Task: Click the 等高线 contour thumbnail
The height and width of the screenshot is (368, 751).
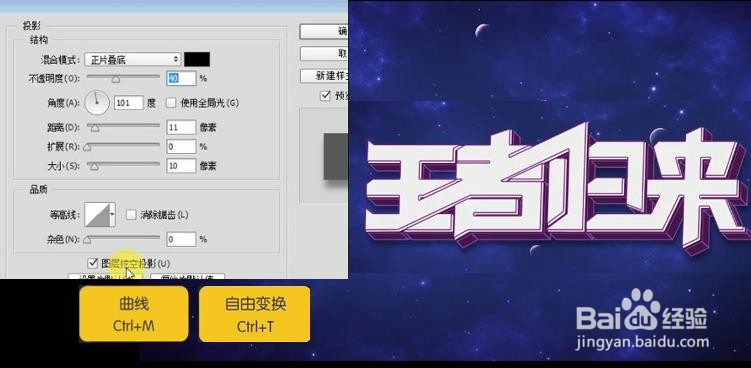Action: pos(97,214)
